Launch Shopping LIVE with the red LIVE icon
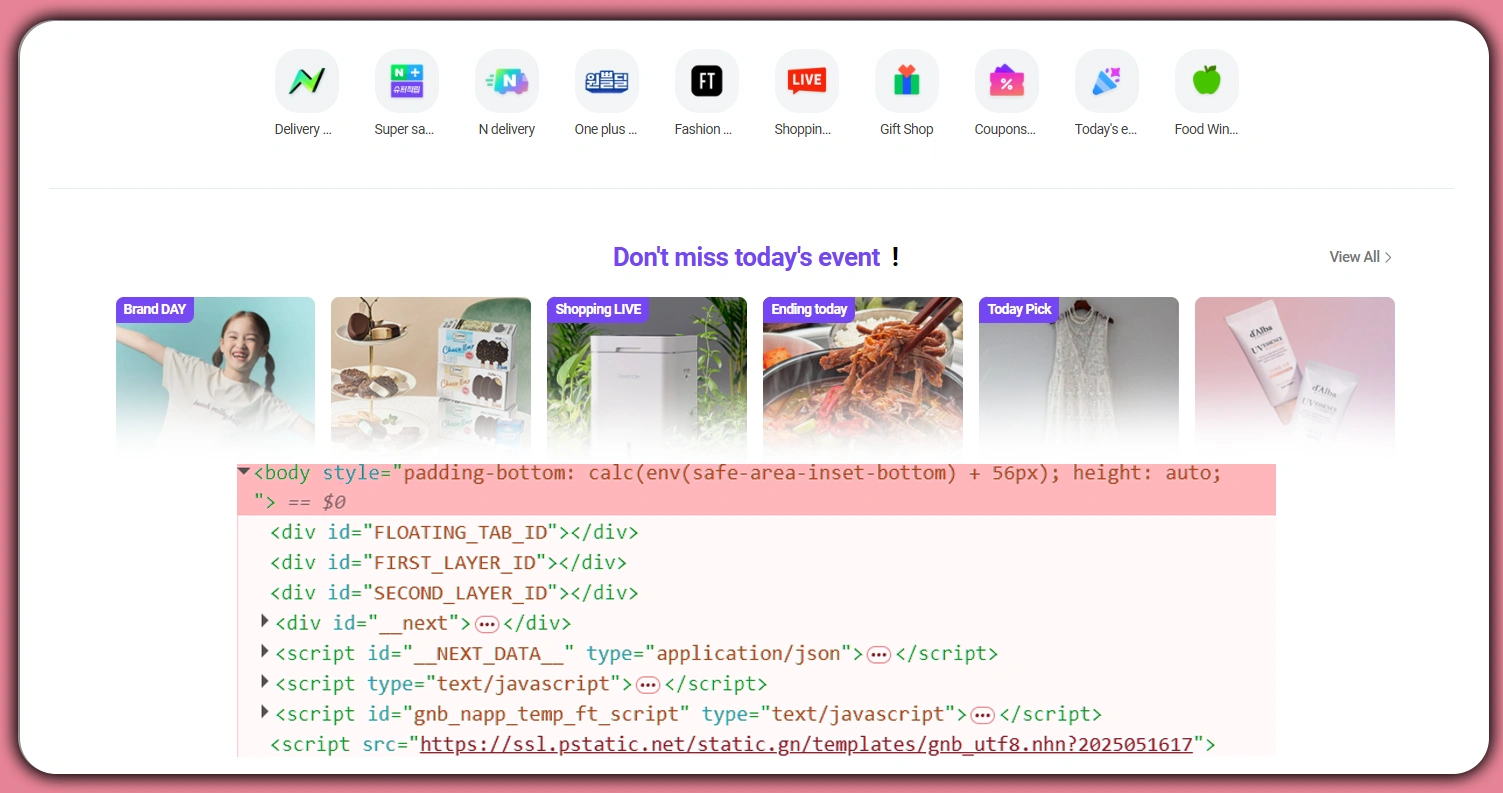Viewport: 1503px width, 793px height. click(806, 80)
